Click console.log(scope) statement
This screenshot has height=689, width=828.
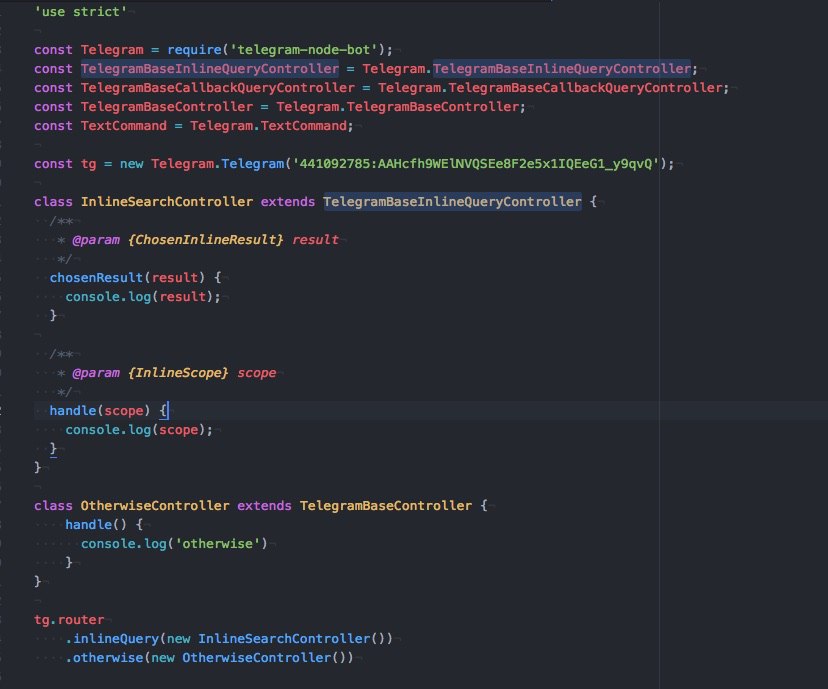pos(139,430)
